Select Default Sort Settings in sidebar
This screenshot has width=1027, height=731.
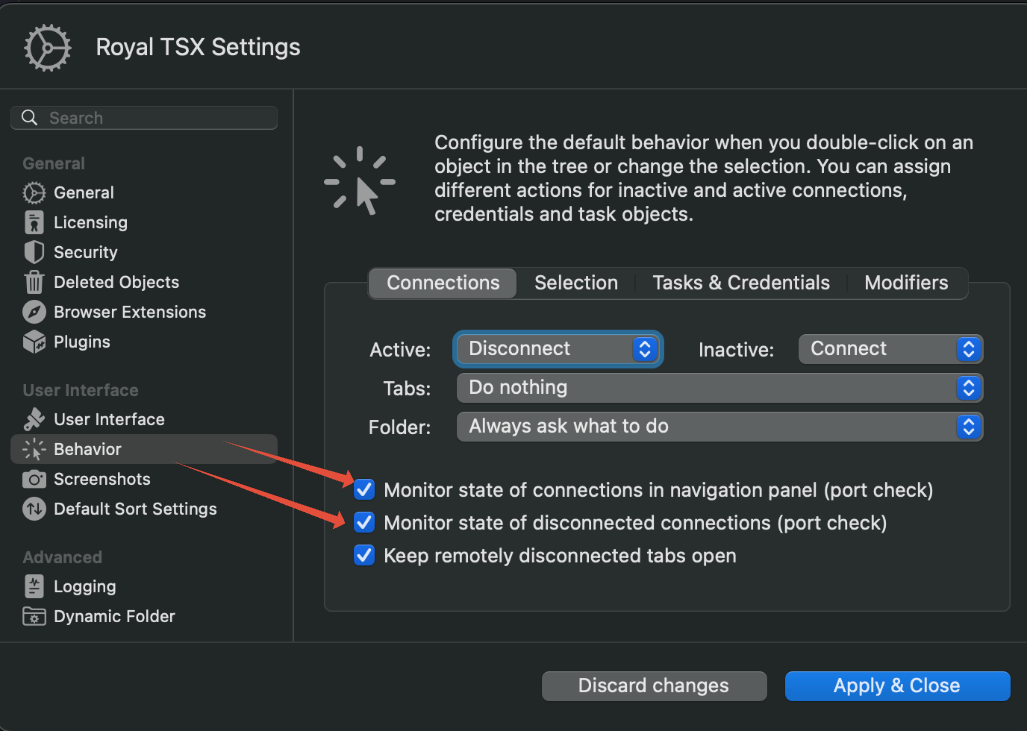[x=135, y=509]
